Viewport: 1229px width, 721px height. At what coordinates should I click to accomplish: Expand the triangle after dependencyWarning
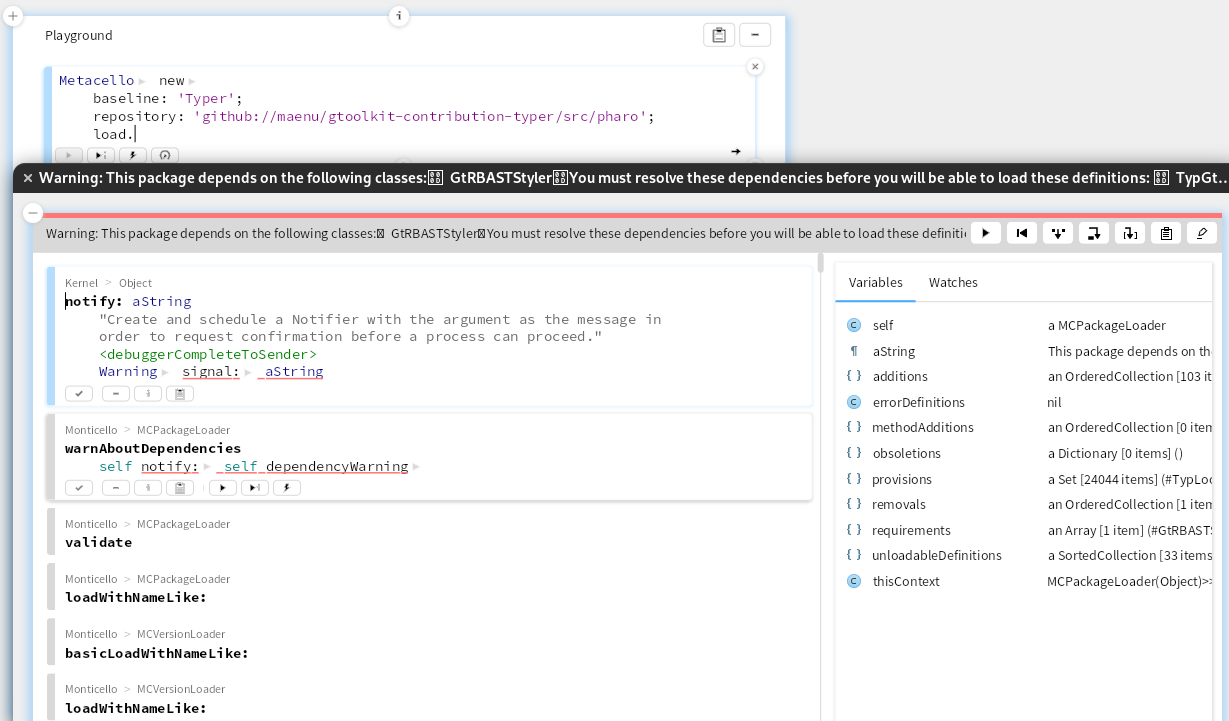[416, 467]
